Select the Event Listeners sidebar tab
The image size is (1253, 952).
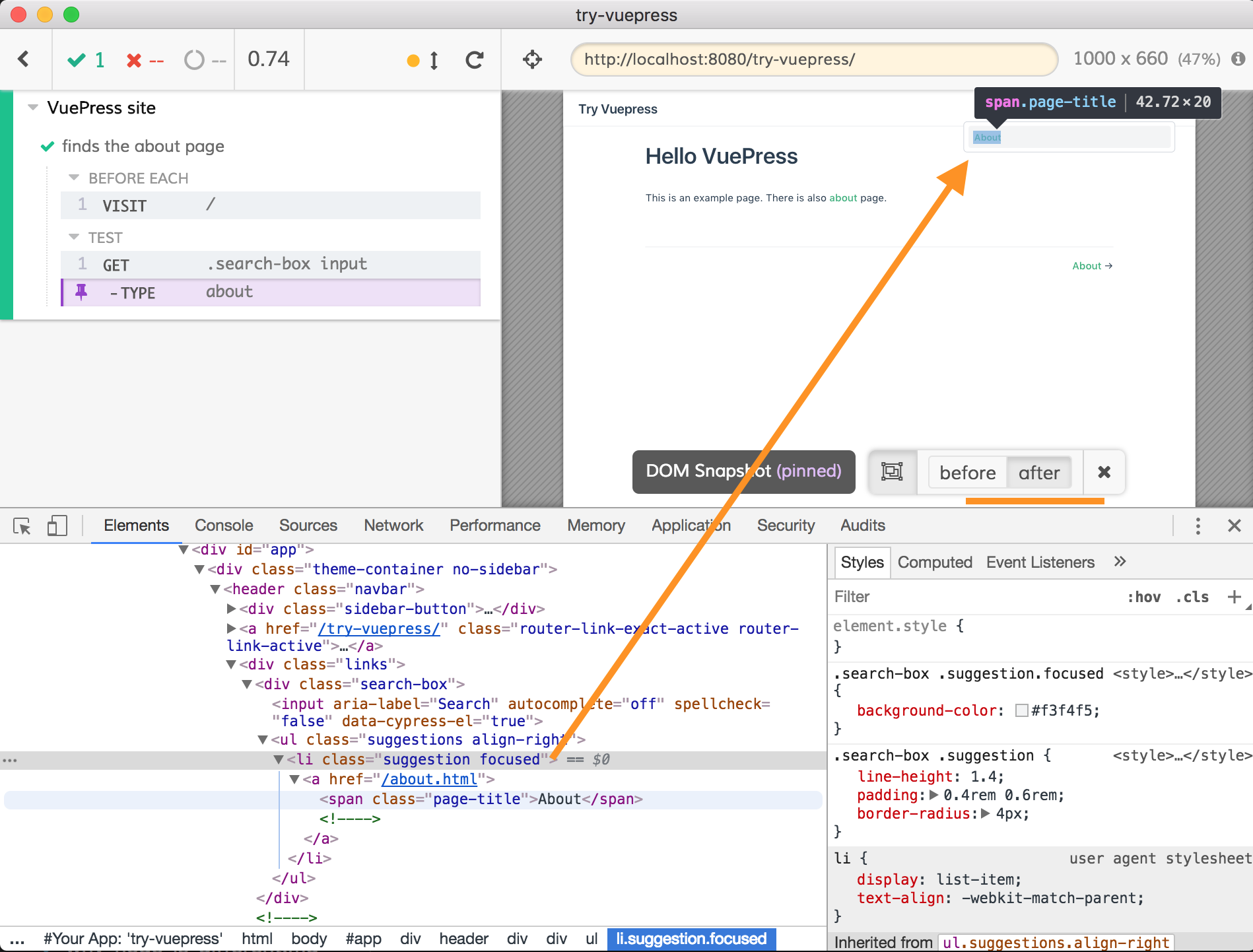click(1040, 562)
